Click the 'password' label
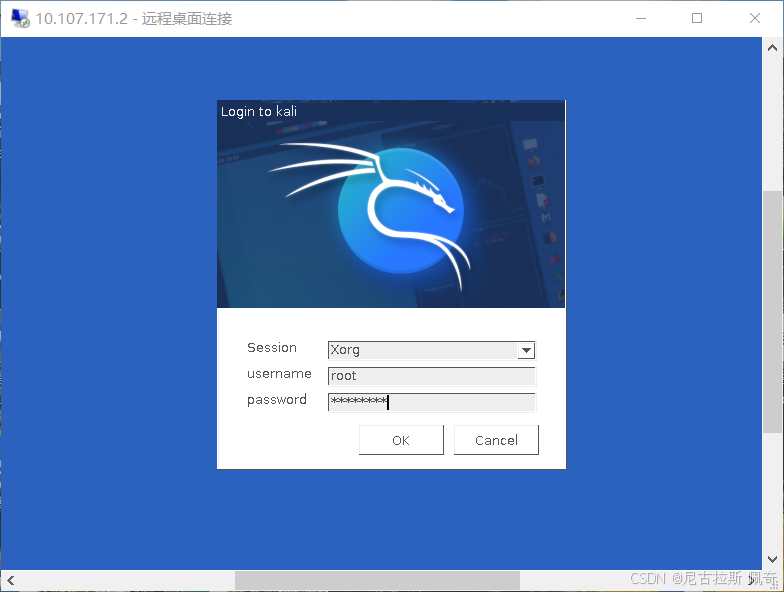The height and width of the screenshot is (592, 784). coord(277,400)
